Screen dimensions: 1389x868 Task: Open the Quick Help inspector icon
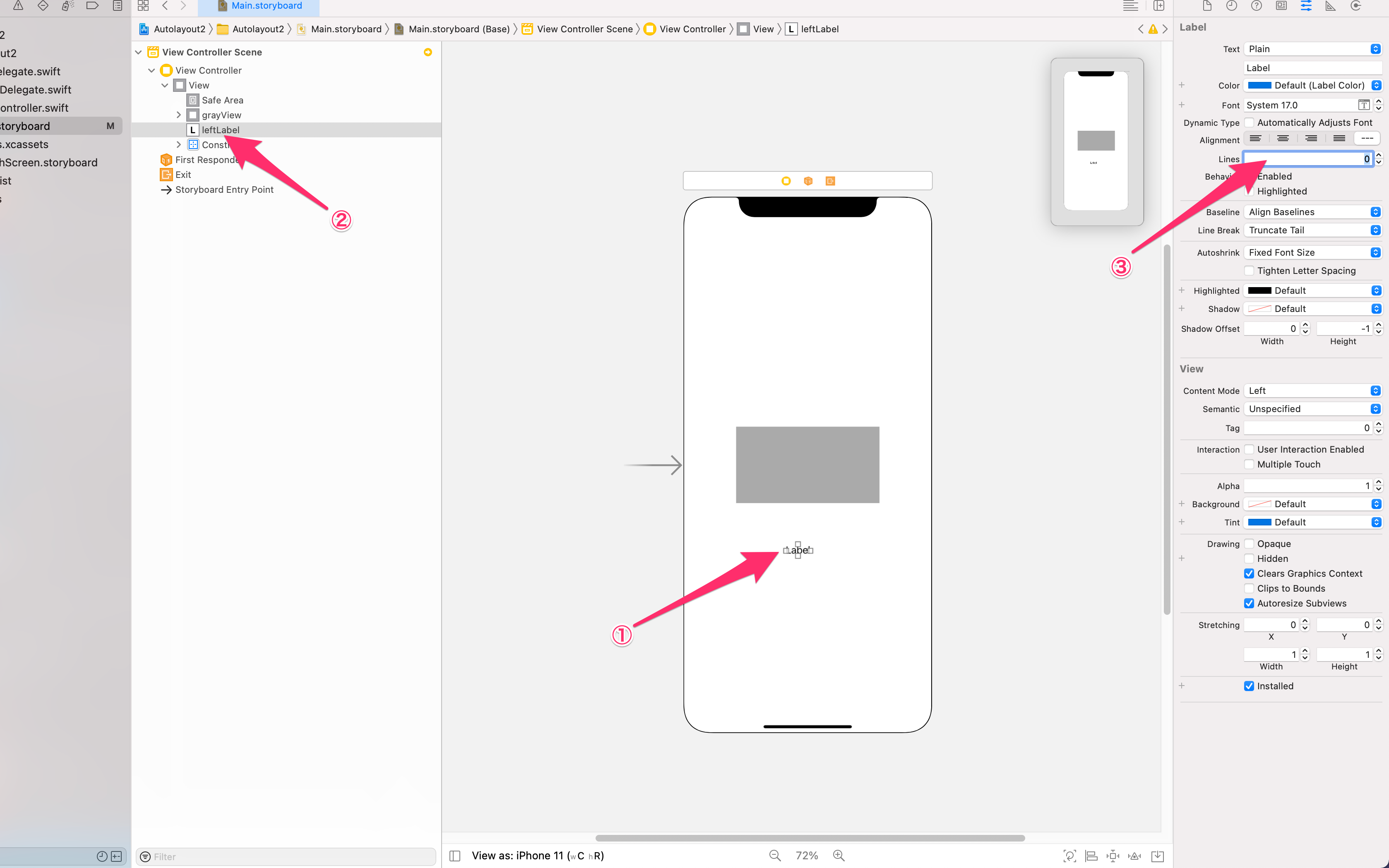(1257, 6)
